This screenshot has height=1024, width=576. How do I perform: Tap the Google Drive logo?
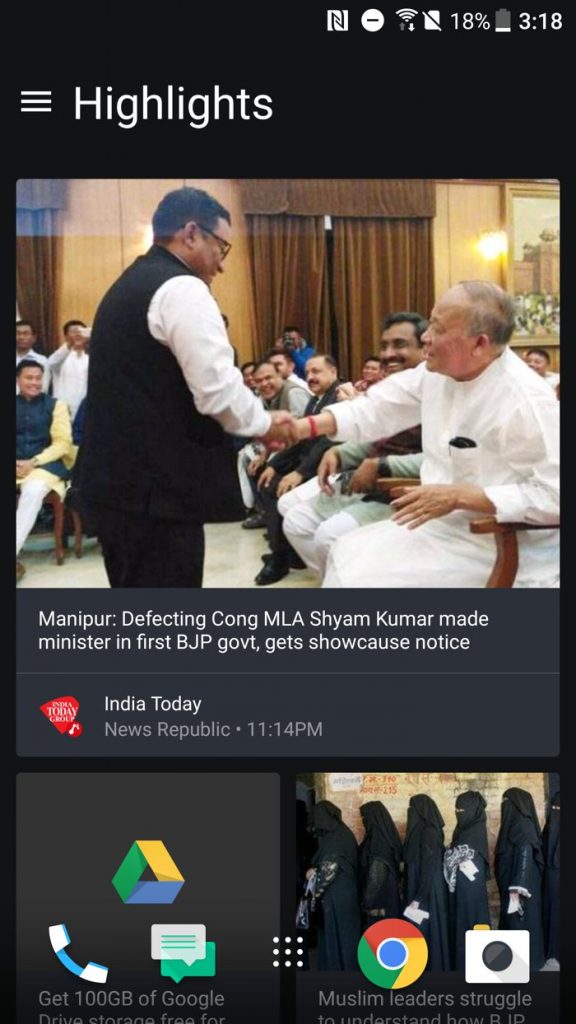click(x=148, y=872)
